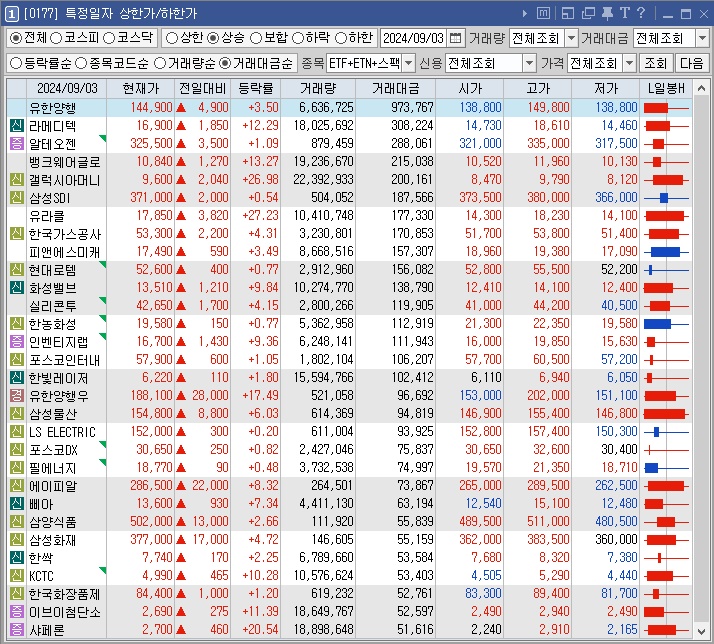
Task: Click the 경 badge next to 유한양행우
Action: pyautogui.click(x=17, y=395)
